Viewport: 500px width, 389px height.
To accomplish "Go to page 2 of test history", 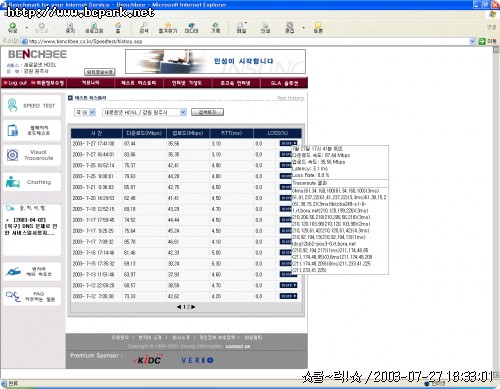I will 188,307.
